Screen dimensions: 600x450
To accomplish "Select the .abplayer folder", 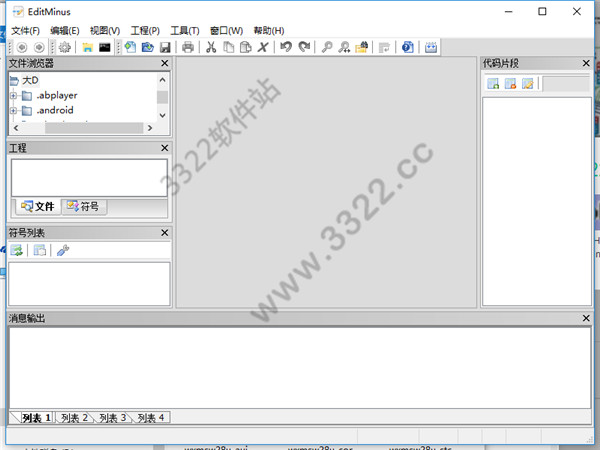I will point(57,95).
